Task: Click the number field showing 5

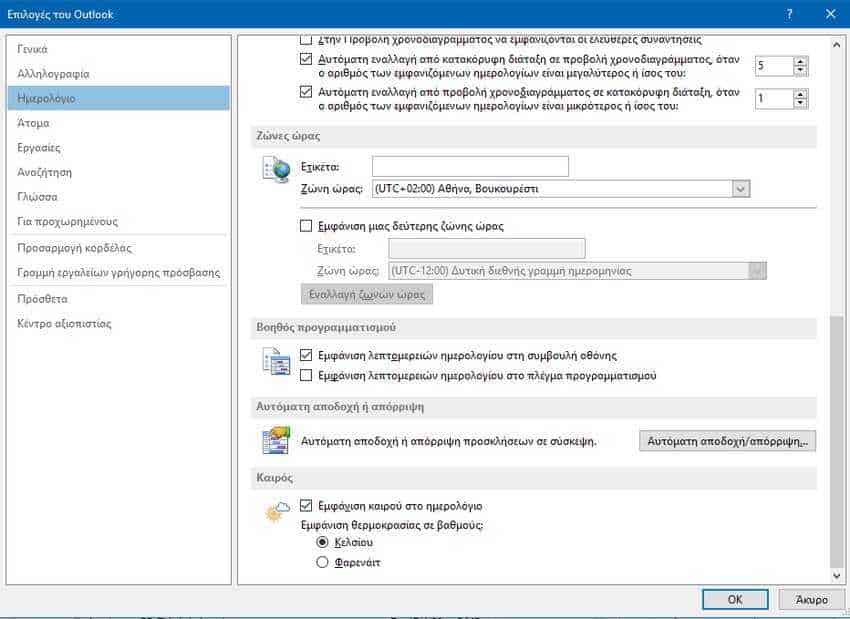Action: coord(774,66)
